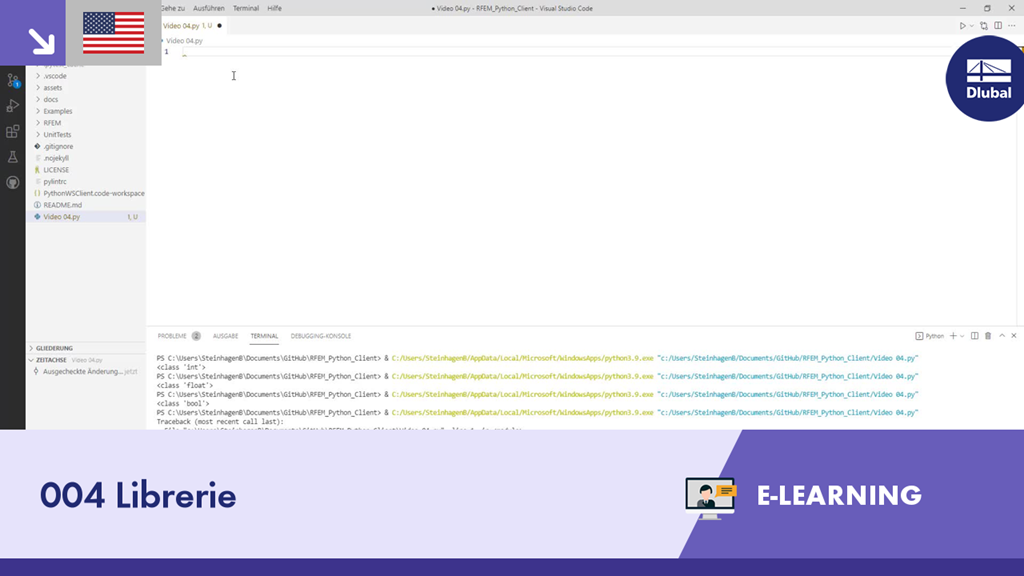This screenshot has height=576, width=1024.
Task: Open the Ausführen menu
Action: pyautogui.click(x=208, y=8)
